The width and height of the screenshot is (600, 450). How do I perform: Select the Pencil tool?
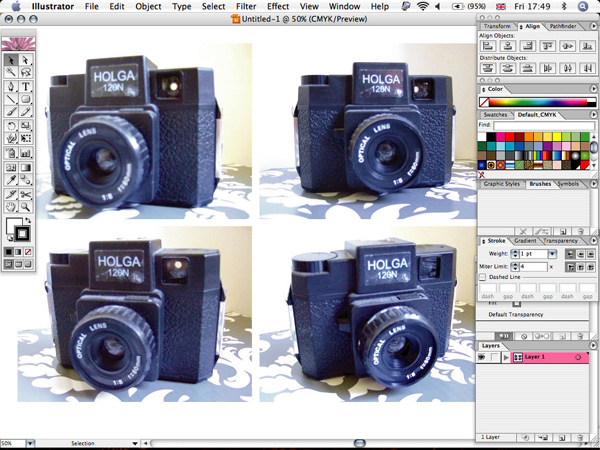[x=25, y=112]
